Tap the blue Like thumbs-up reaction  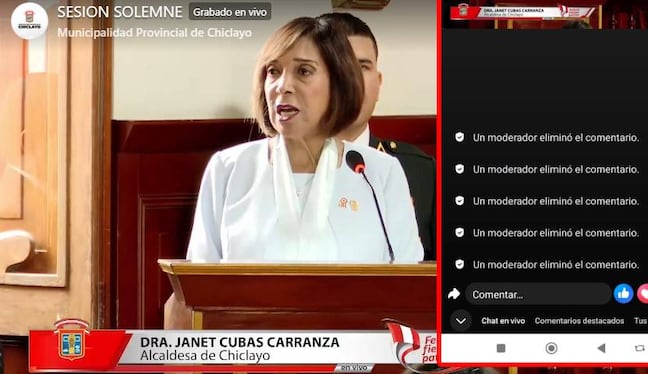click(623, 294)
